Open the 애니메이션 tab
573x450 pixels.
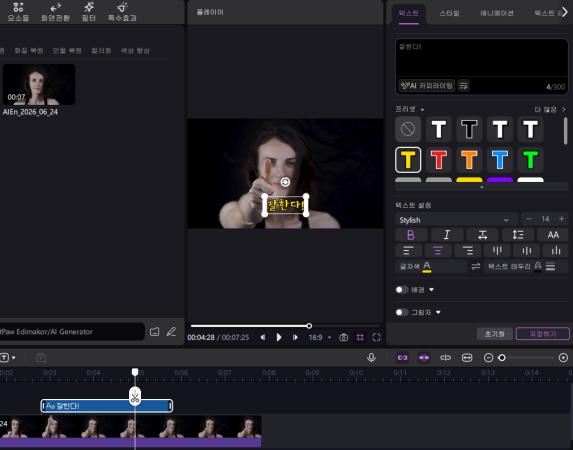tap(496, 13)
